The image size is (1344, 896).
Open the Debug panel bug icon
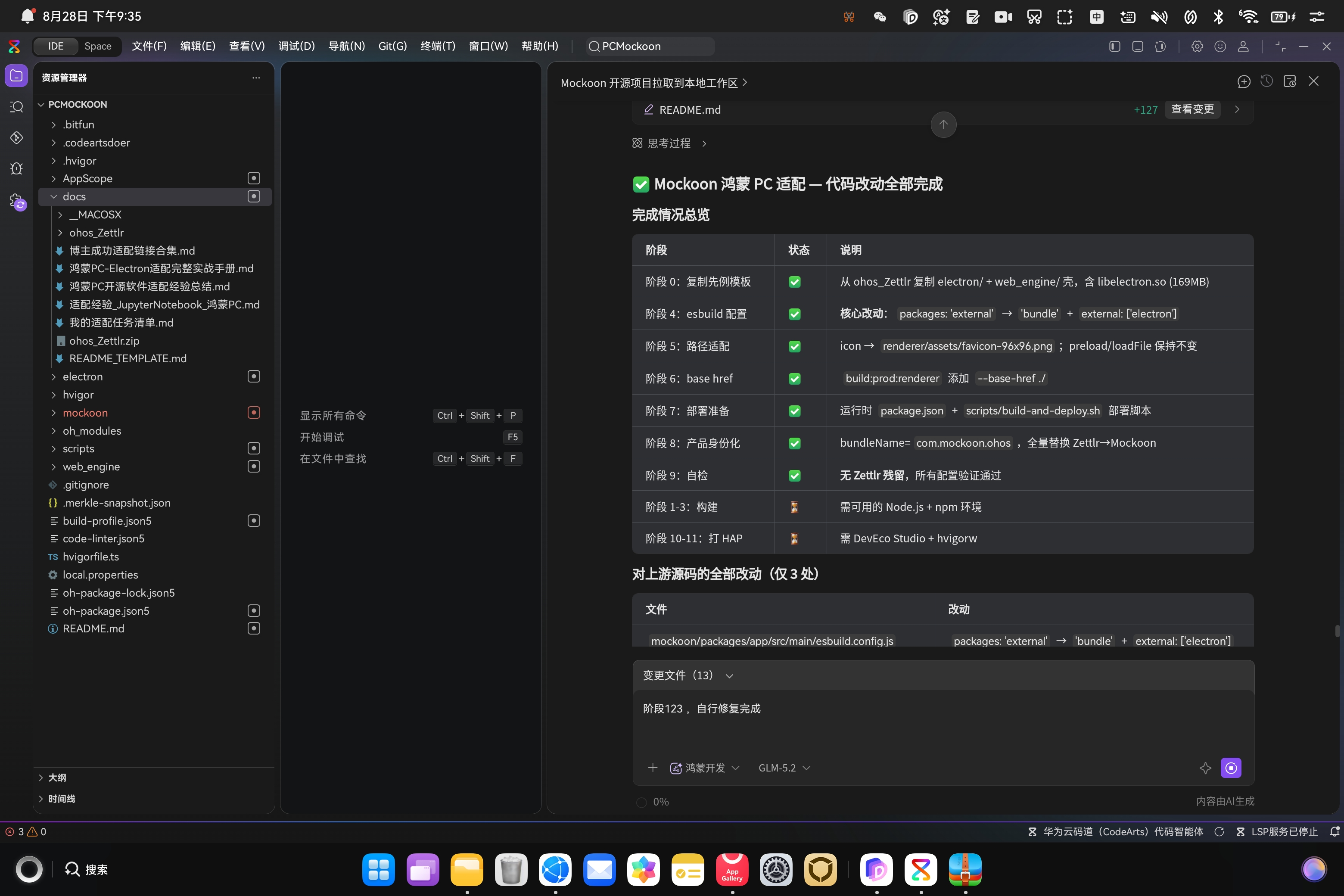pyautogui.click(x=16, y=168)
